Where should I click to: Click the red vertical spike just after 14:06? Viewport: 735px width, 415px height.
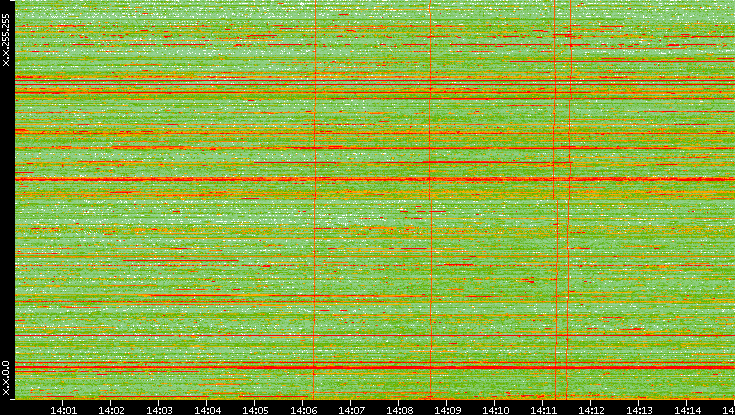tap(315, 199)
